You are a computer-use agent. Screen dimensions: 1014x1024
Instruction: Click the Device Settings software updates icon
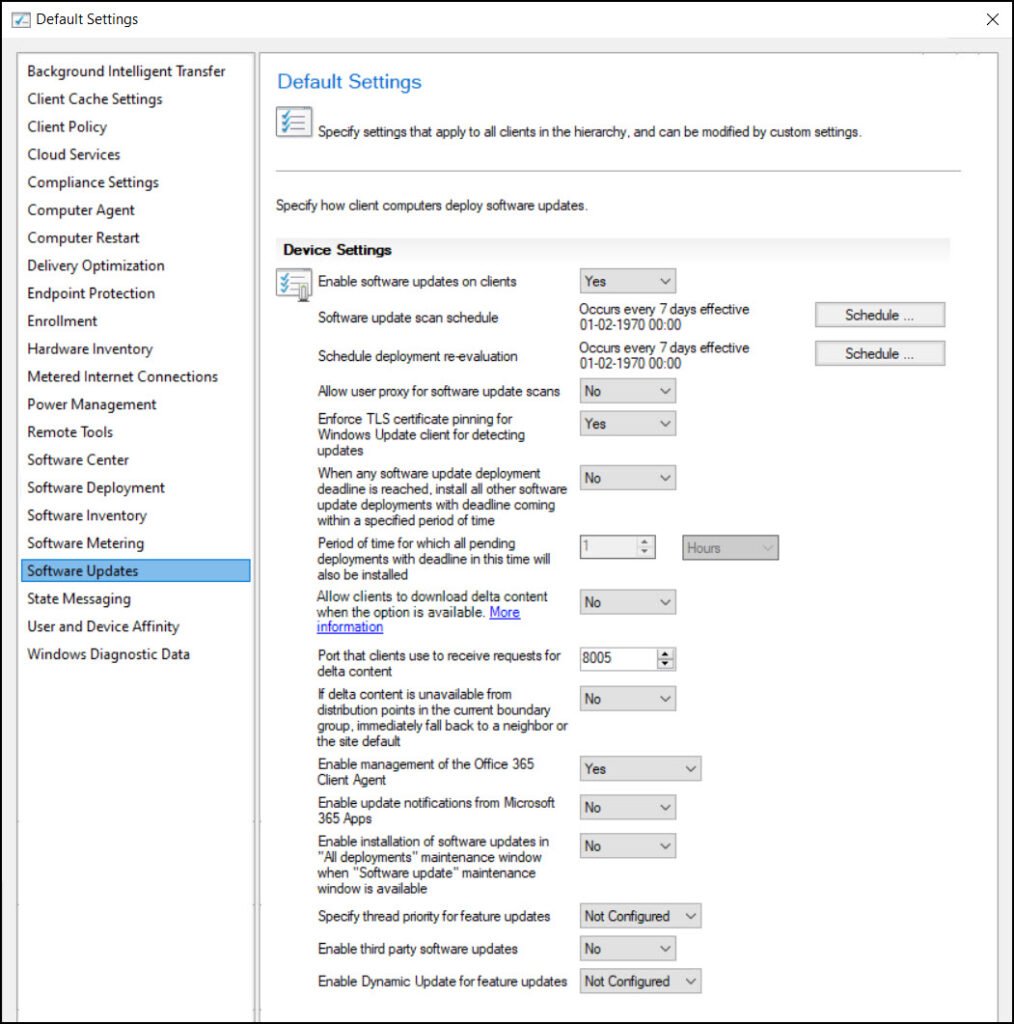[294, 285]
